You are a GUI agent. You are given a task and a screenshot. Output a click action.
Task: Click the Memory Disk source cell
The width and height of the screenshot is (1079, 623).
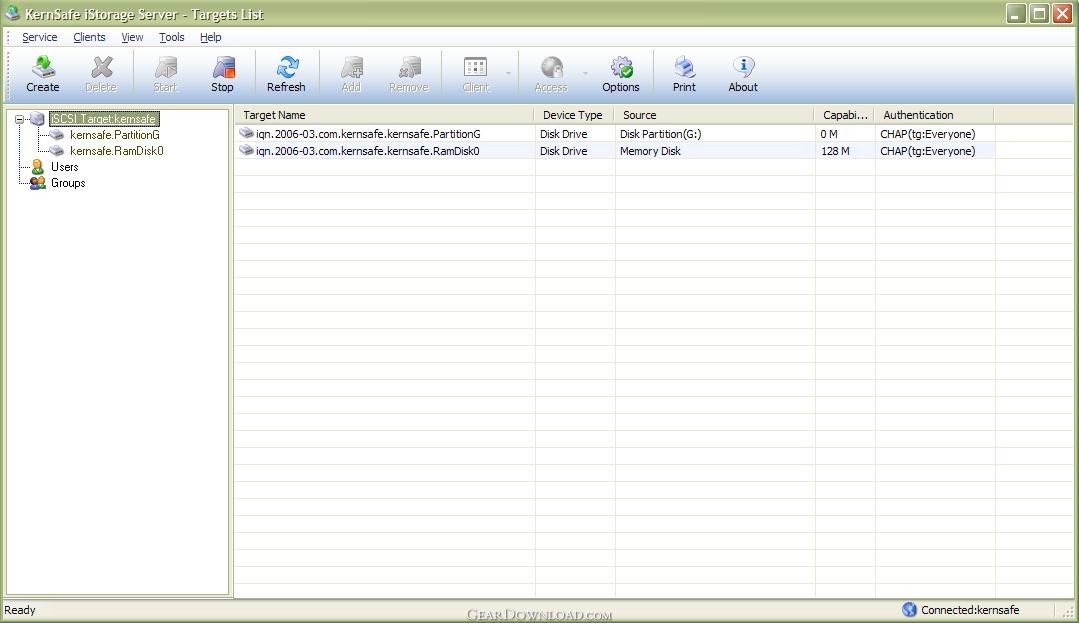click(x=650, y=151)
